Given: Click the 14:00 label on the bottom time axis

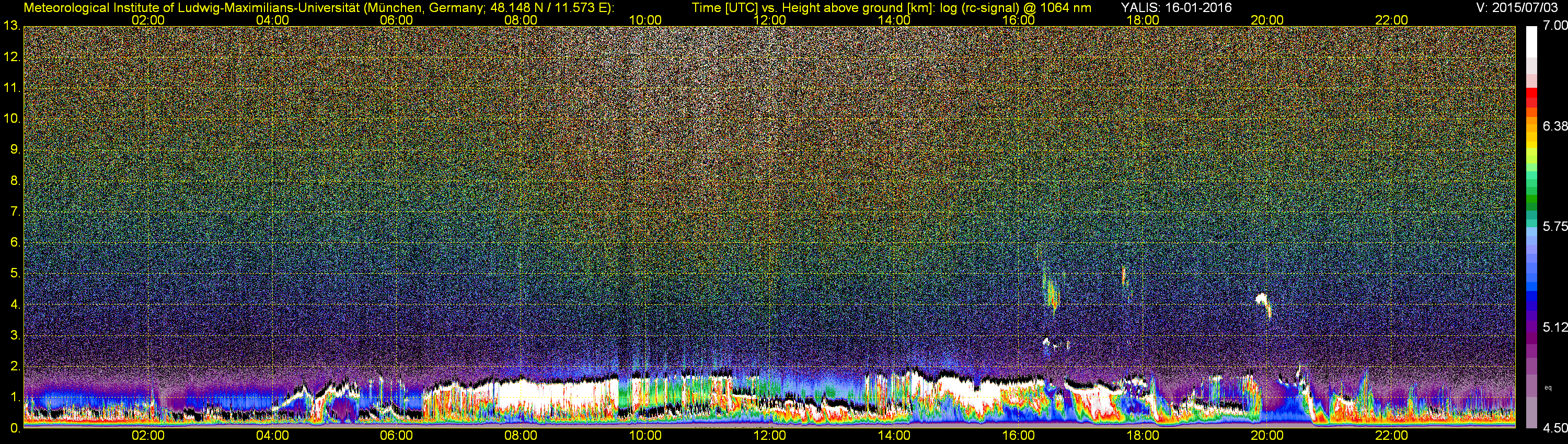Looking at the screenshot, I should click(894, 436).
